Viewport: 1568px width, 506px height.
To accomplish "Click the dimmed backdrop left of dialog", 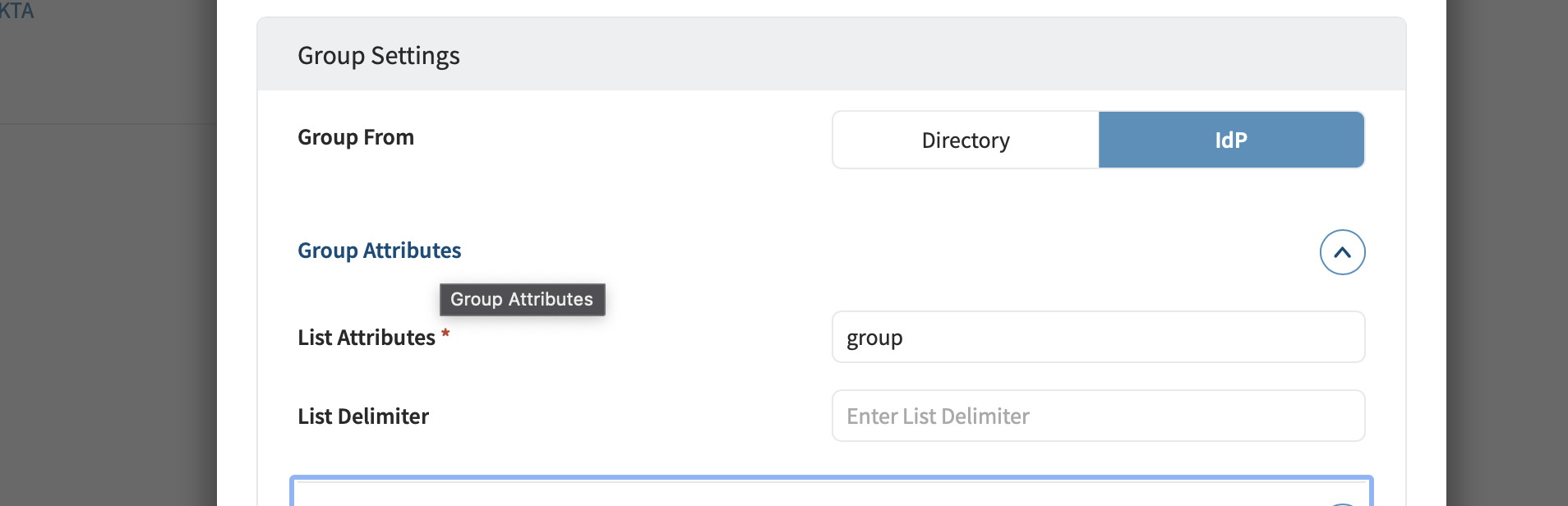I will [107, 287].
